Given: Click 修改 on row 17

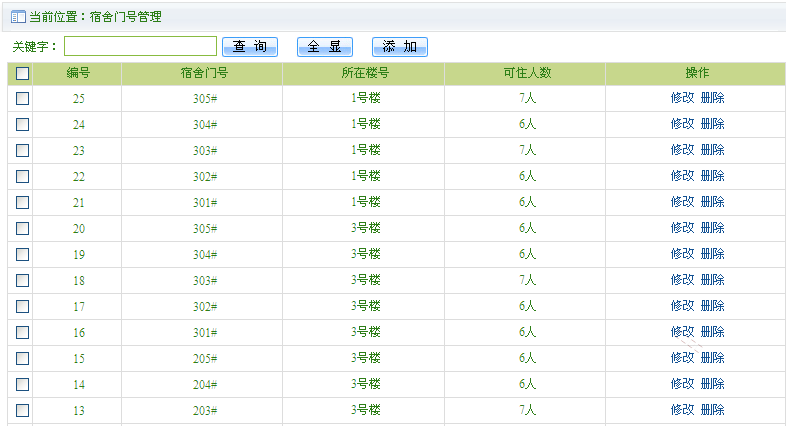Looking at the screenshot, I should coord(682,306).
